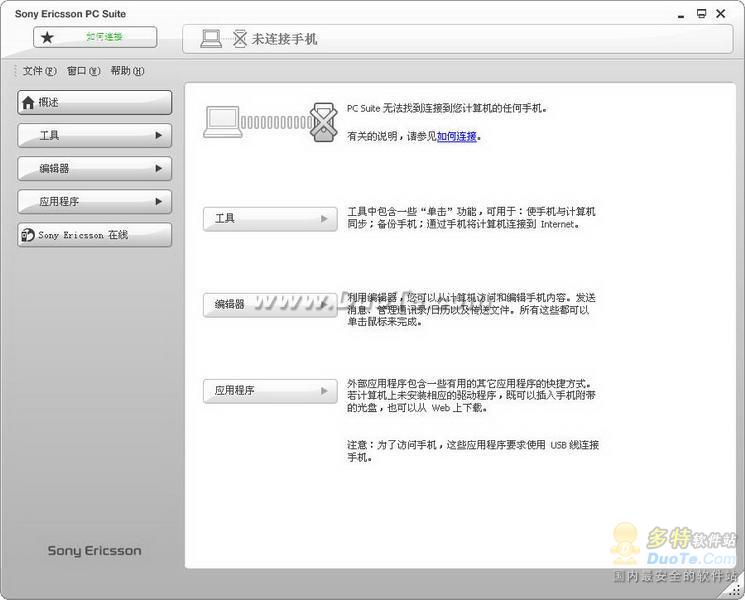Expand the sidebar 编辑器 arrow
Viewport: 745px width, 600px height.
point(159,168)
